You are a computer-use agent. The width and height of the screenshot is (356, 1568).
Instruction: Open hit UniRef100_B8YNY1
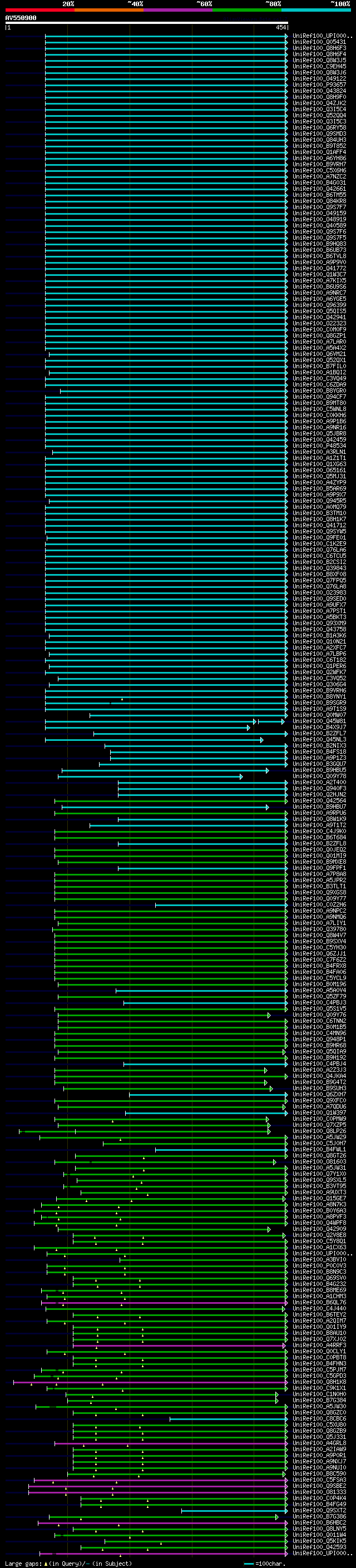click(319, 696)
